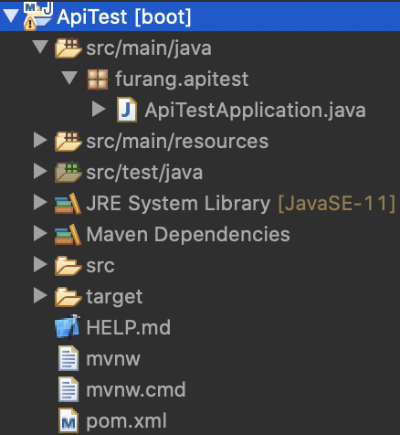Expand the src/main/resources arrow
This screenshot has width=400, height=435.
click(x=40, y=140)
